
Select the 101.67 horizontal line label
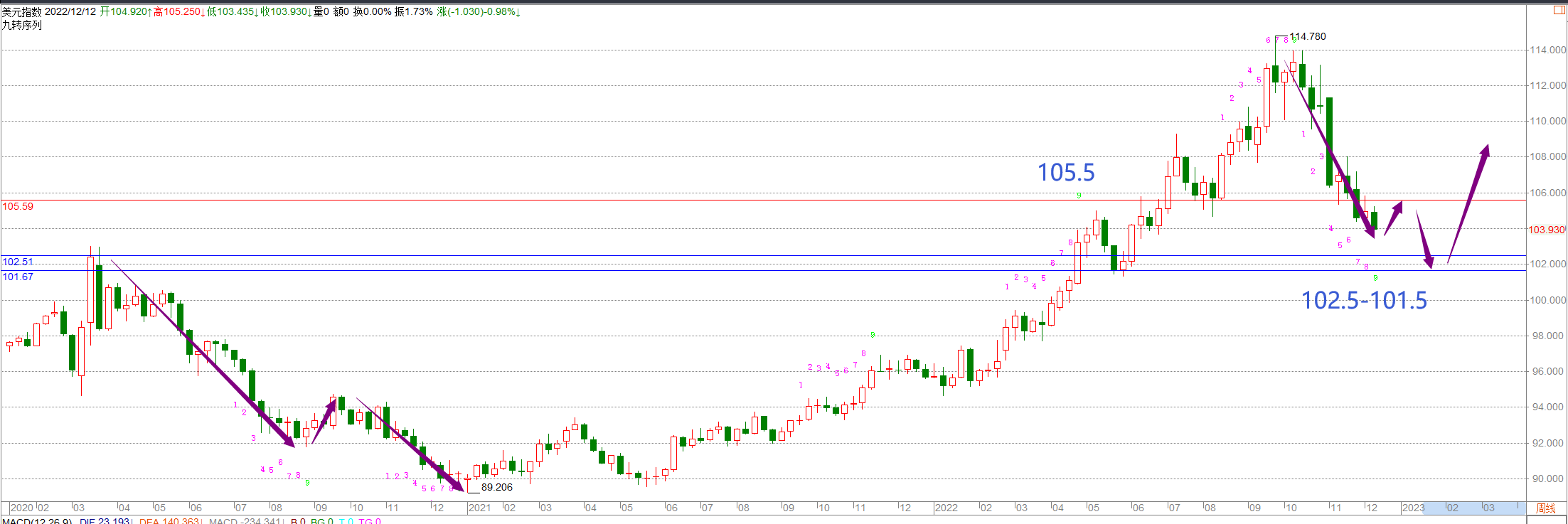[18, 277]
